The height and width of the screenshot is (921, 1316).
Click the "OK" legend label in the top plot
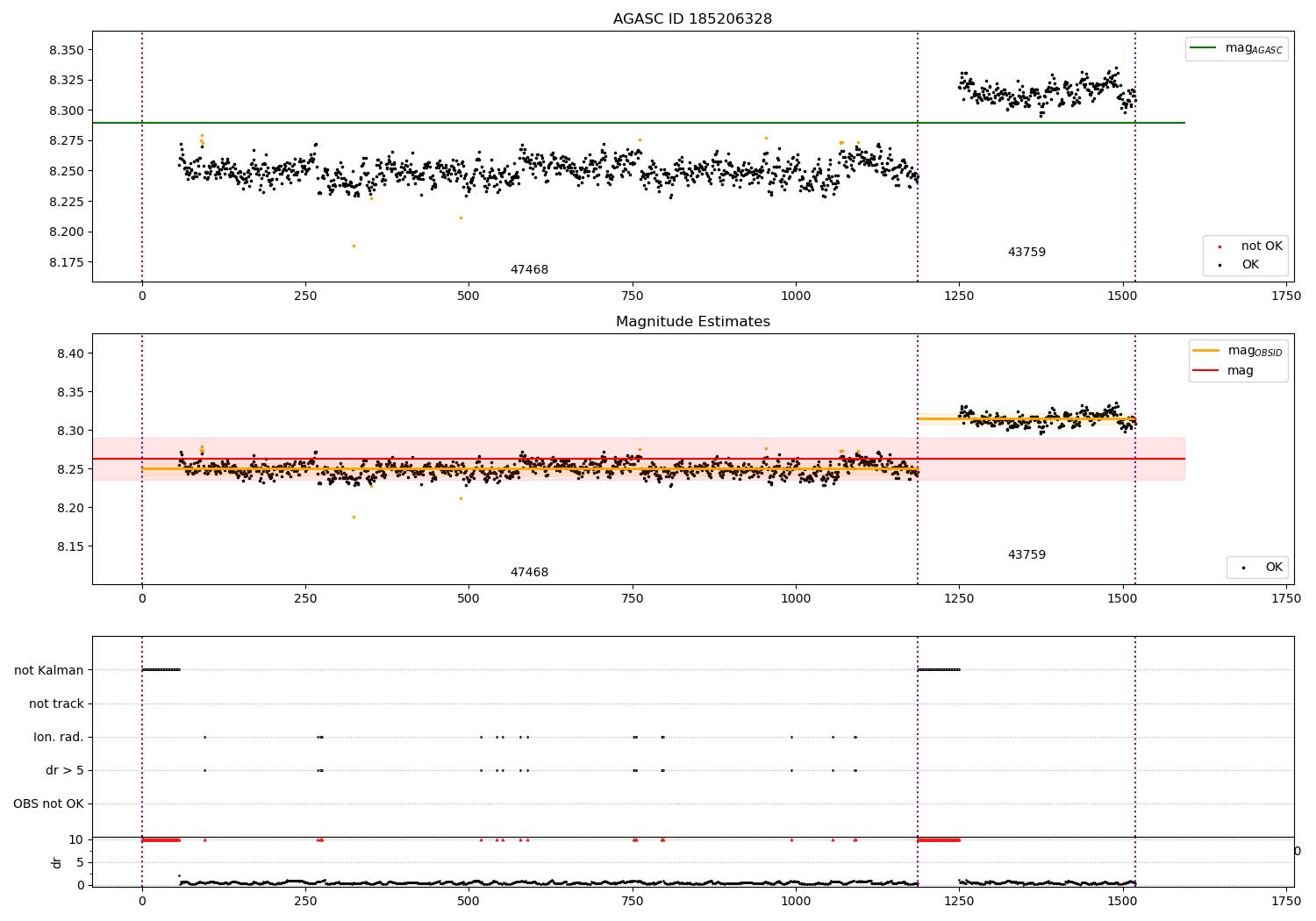point(1250,265)
